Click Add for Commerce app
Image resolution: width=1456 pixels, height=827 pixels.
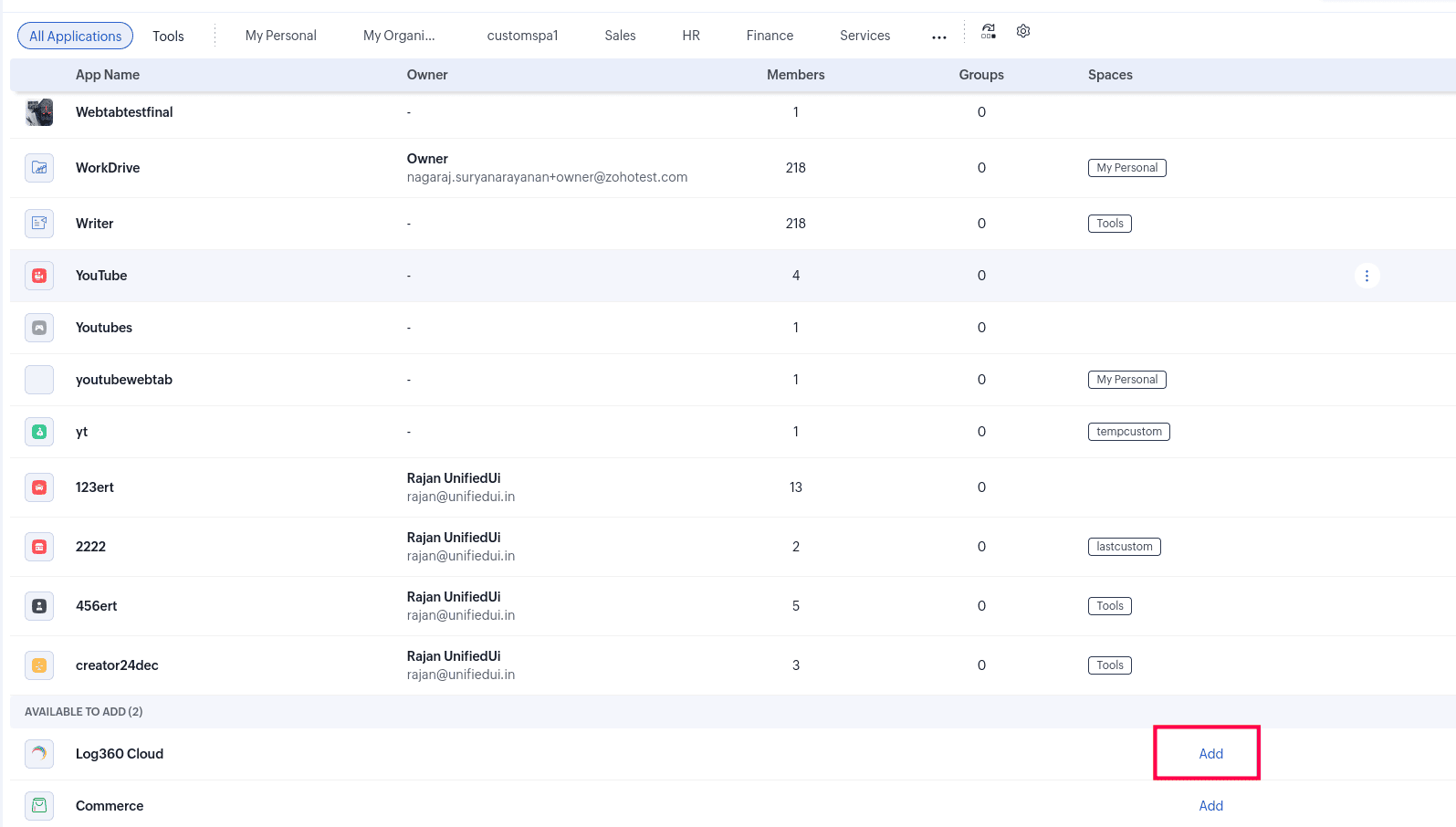(1210, 806)
